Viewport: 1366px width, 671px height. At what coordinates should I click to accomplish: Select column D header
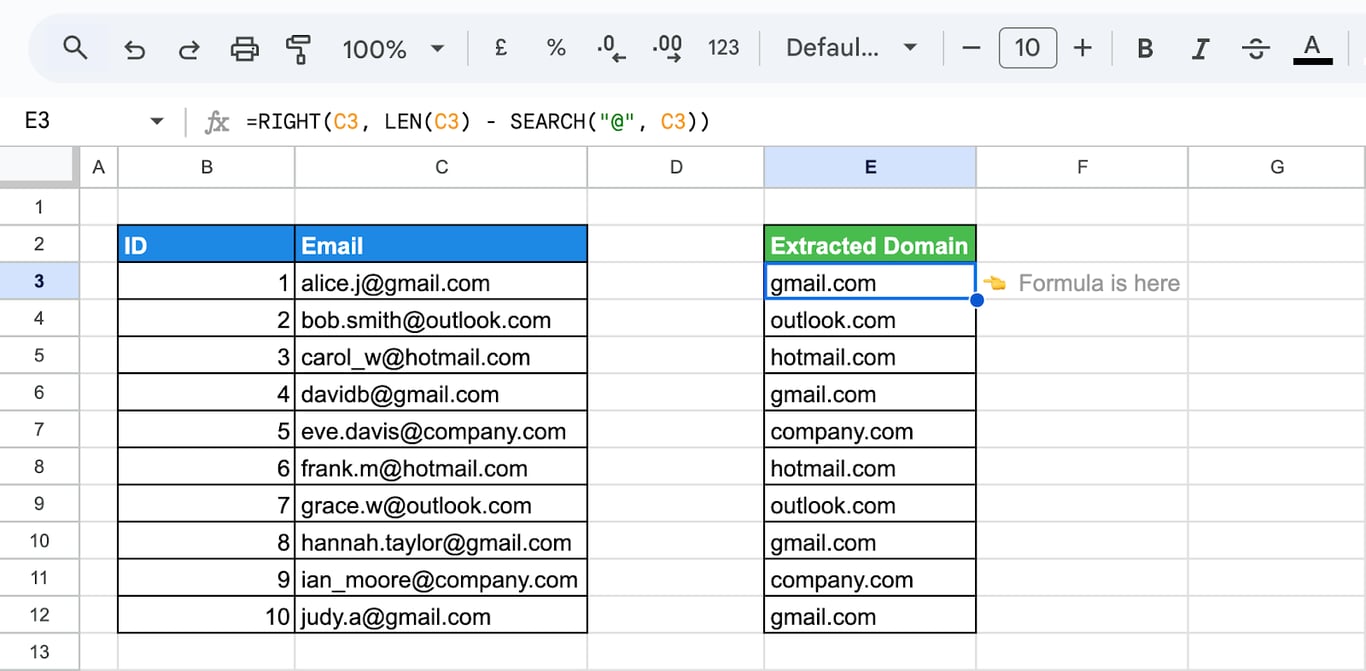[x=676, y=167]
